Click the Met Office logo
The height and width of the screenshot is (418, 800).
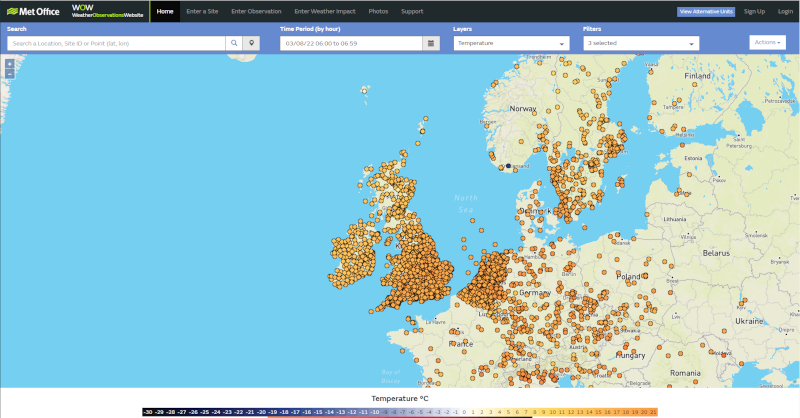pos(33,11)
